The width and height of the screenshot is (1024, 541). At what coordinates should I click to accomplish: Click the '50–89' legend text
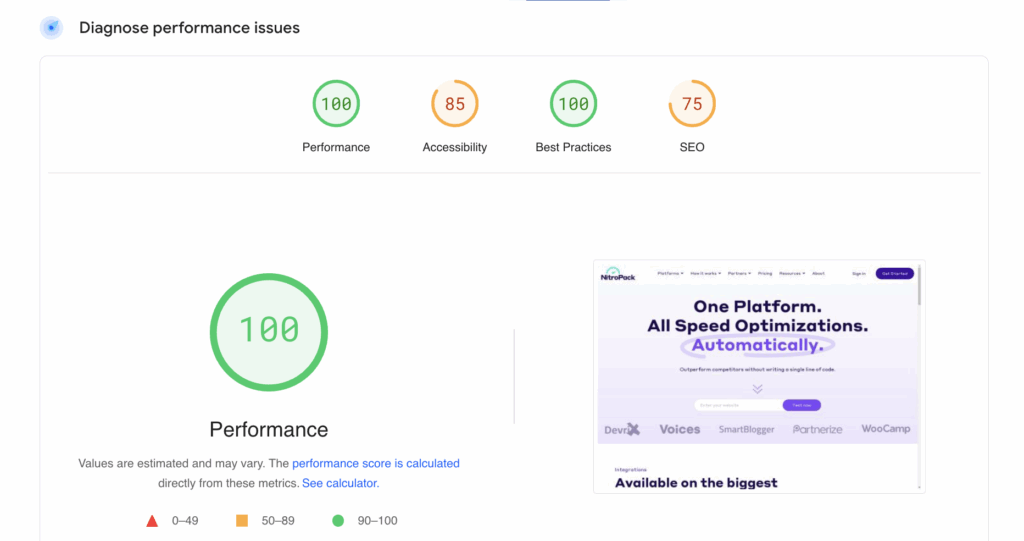[x=278, y=521]
